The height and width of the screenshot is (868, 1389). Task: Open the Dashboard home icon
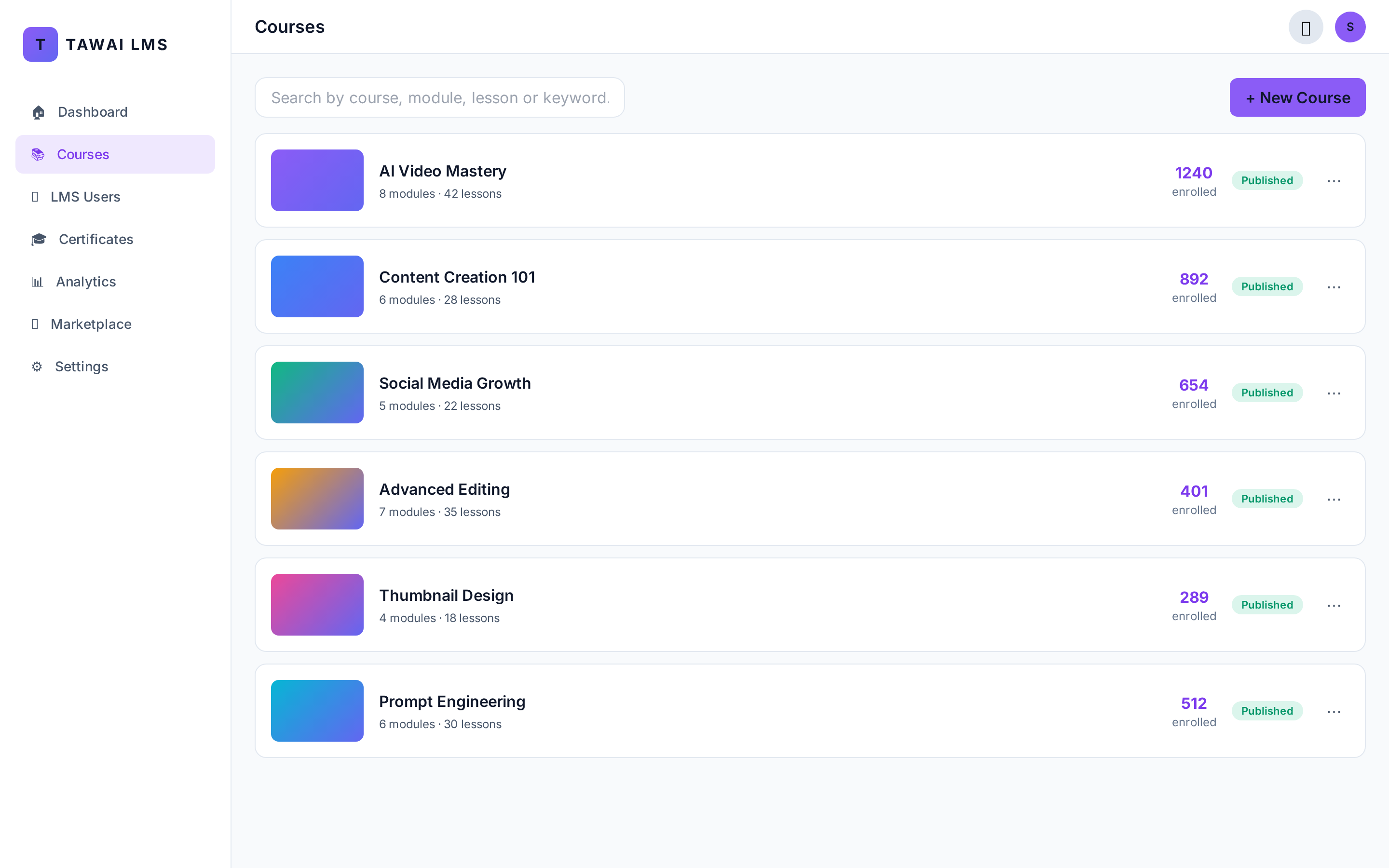(39, 112)
